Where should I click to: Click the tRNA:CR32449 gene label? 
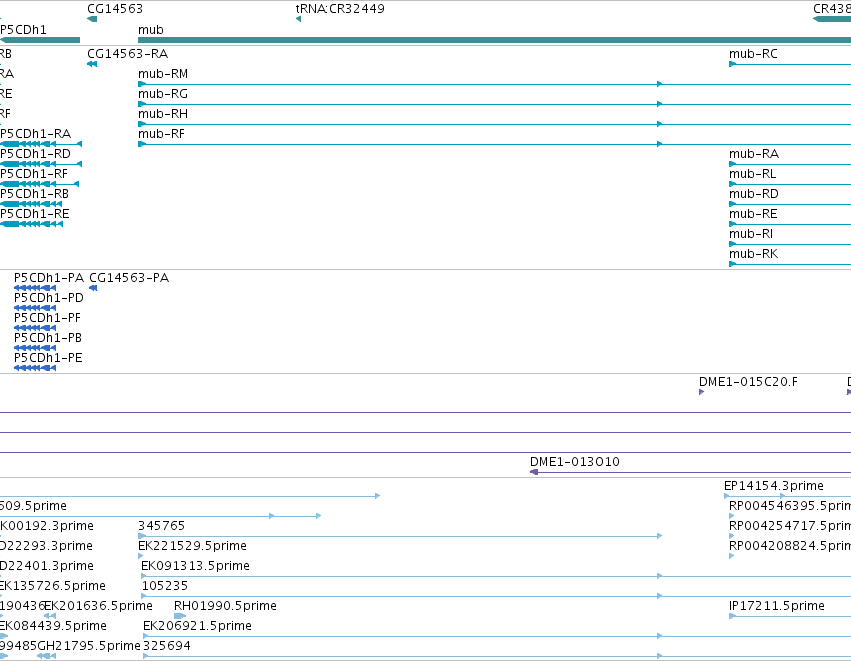tap(340, 9)
